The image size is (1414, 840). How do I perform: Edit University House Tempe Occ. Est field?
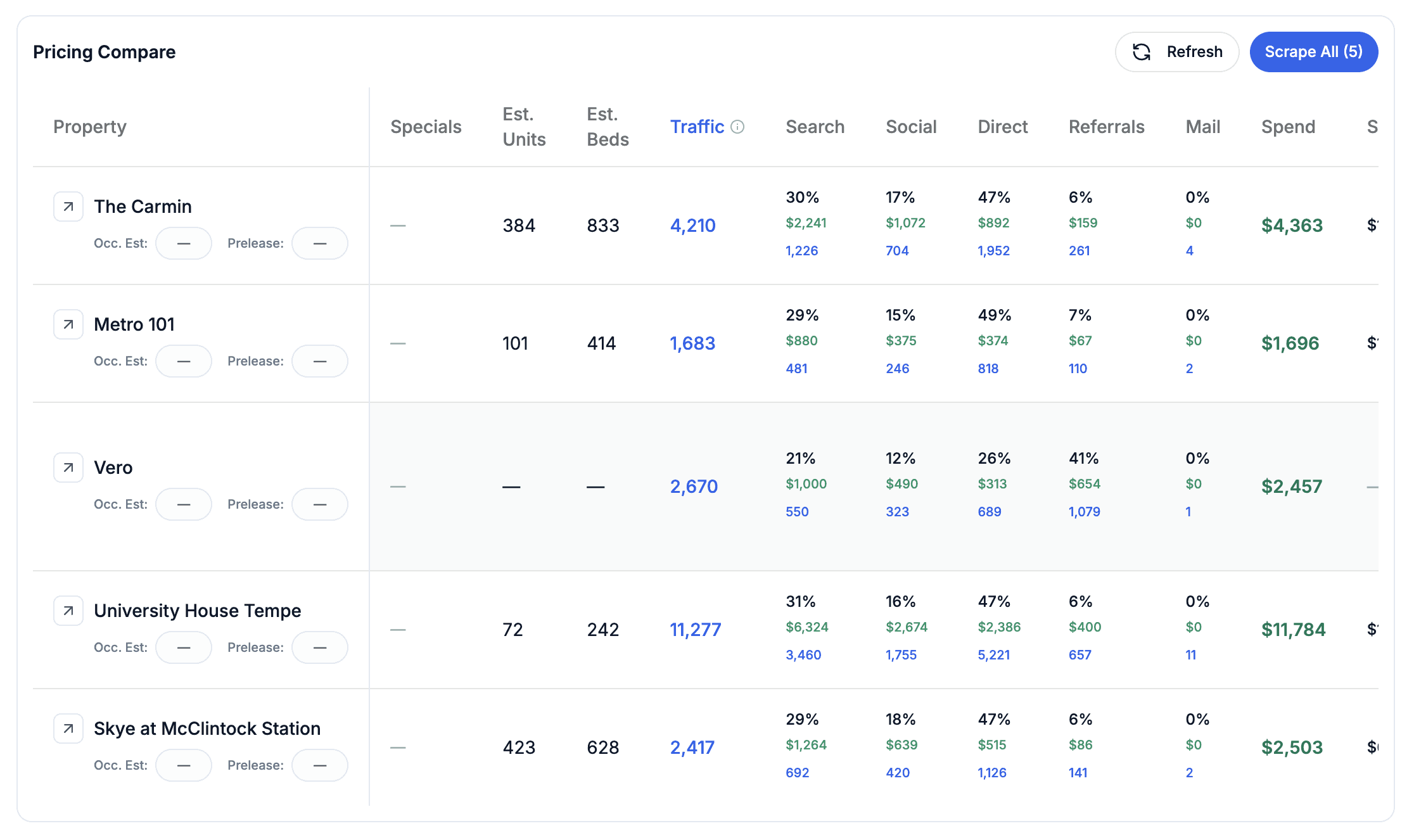tap(184, 647)
